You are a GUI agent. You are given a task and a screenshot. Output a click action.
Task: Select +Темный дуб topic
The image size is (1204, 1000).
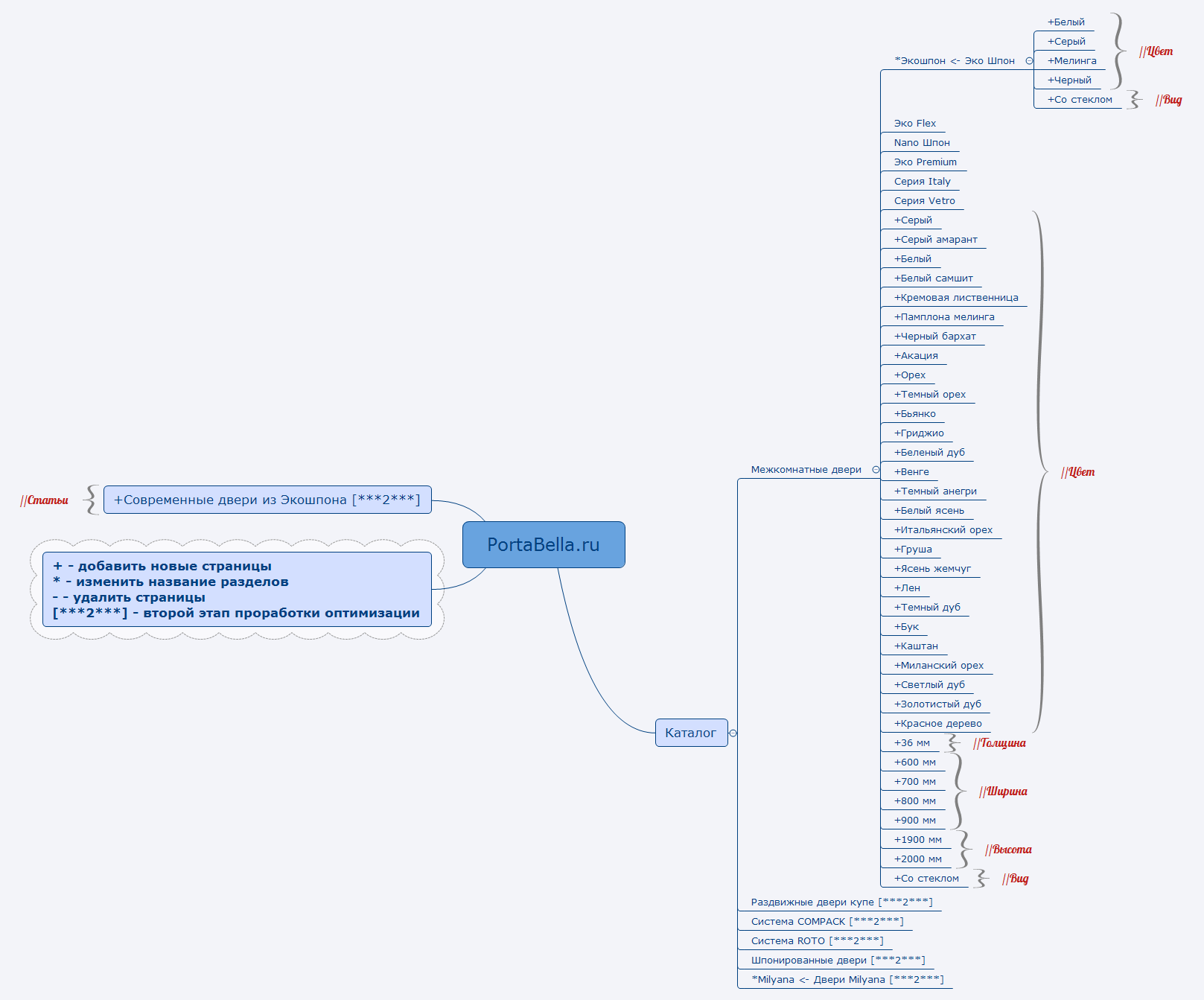coord(927,608)
